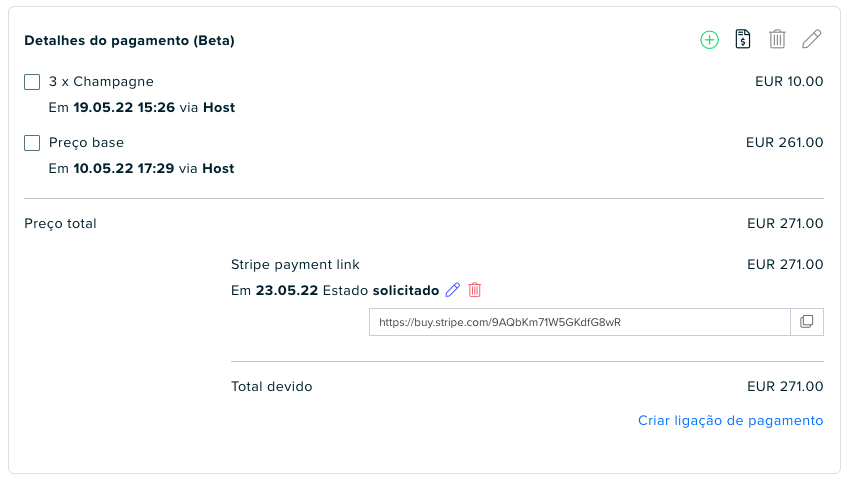Click the EUR 261.00 base price amount
This screenshot has height=483, width=847.
(x=784, y=143)
